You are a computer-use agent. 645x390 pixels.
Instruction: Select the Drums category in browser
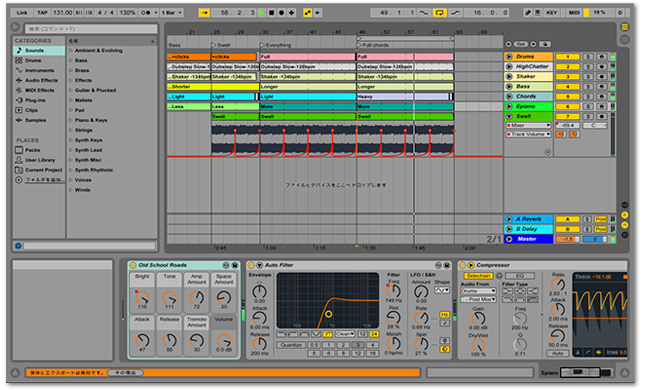tap(39, 60)
